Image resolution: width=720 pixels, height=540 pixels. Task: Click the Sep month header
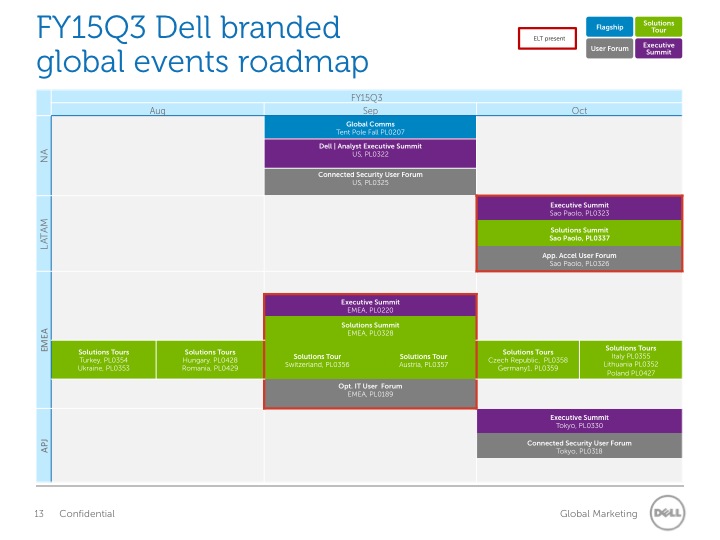point(370,110)
